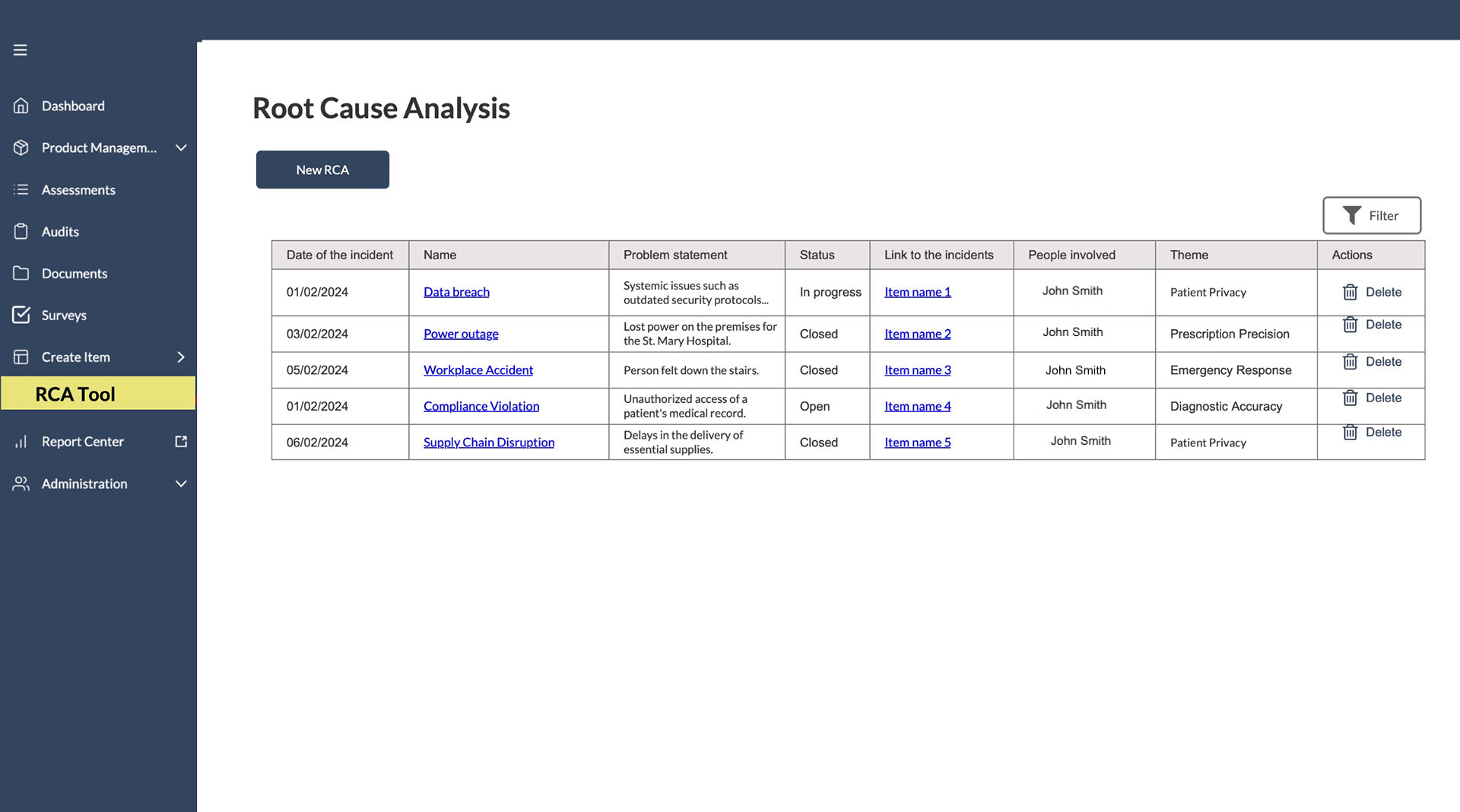1460x812 pixels.
Task: Click trash icon for Workplace Accident row
Action: 1350,362
